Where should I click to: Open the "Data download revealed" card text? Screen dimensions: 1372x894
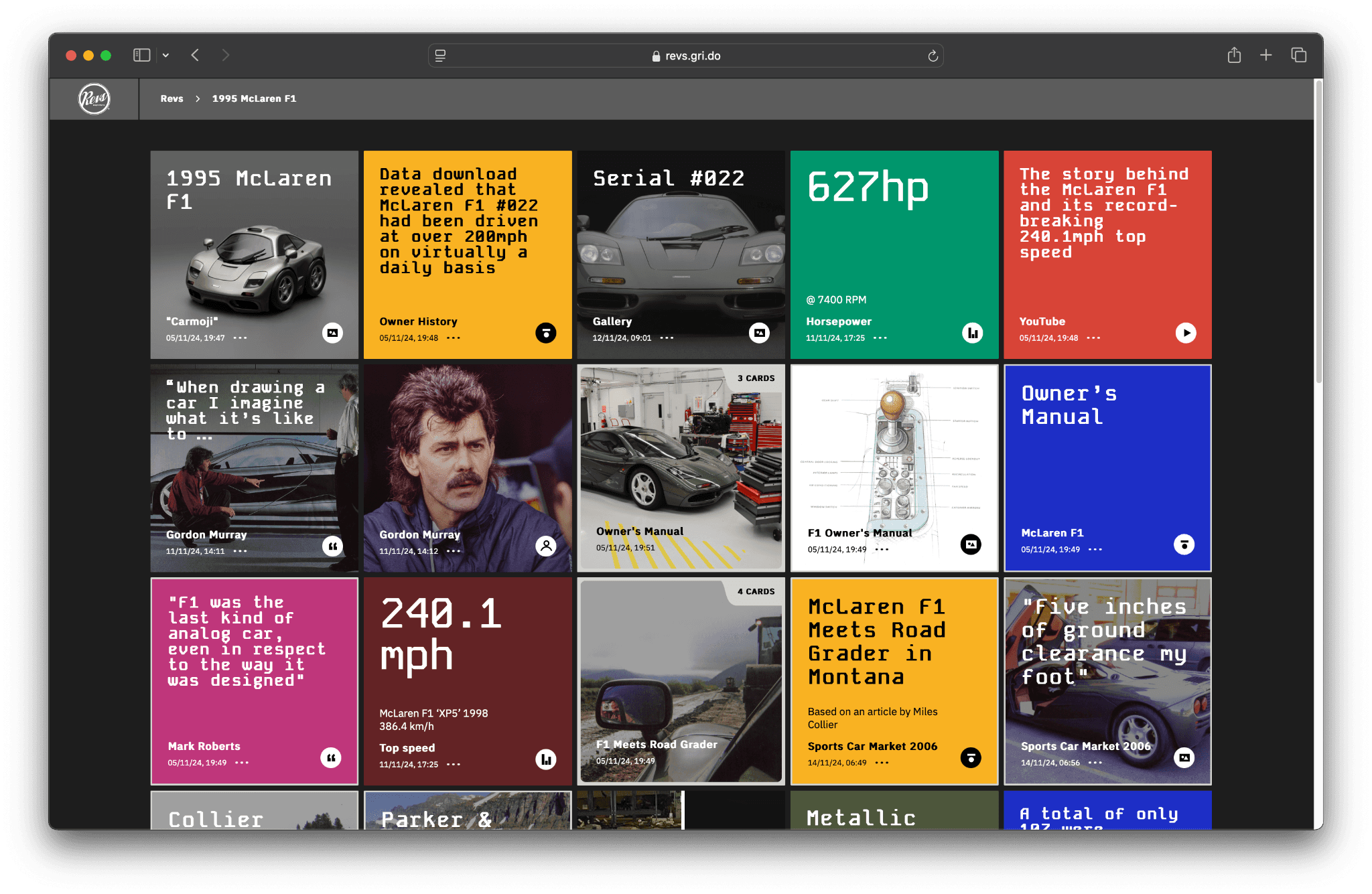(459, 221)
